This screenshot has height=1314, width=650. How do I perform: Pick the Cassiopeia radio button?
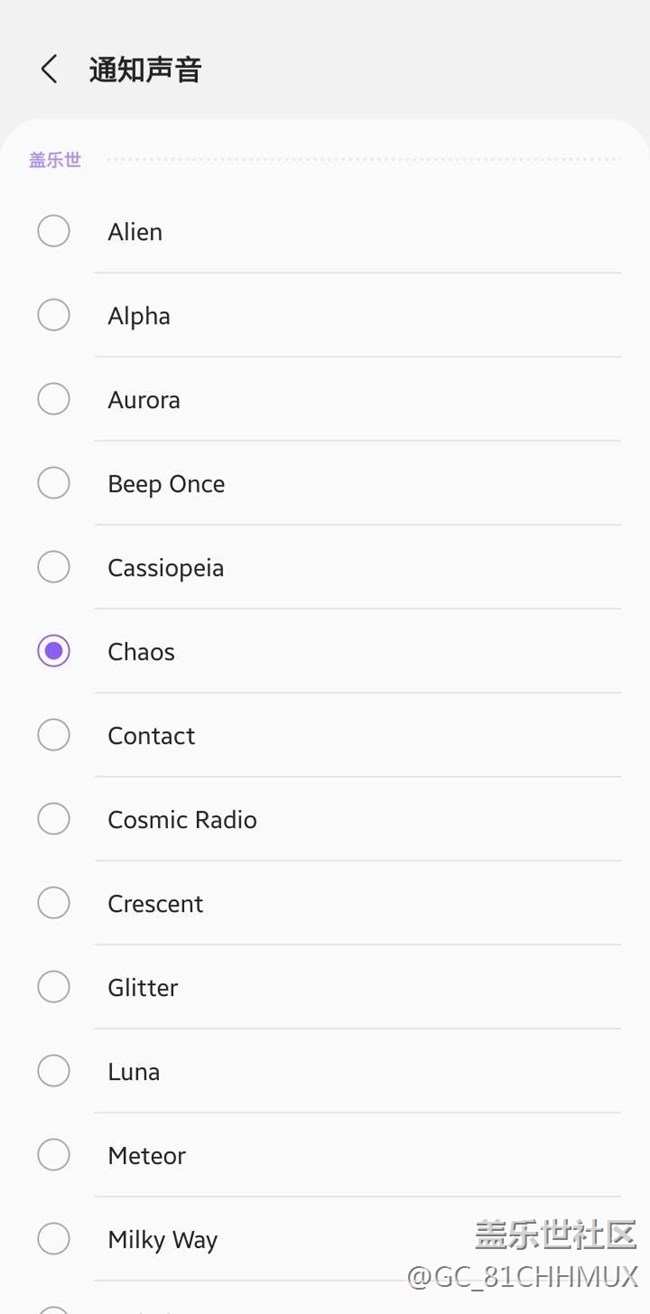[53, 567]
